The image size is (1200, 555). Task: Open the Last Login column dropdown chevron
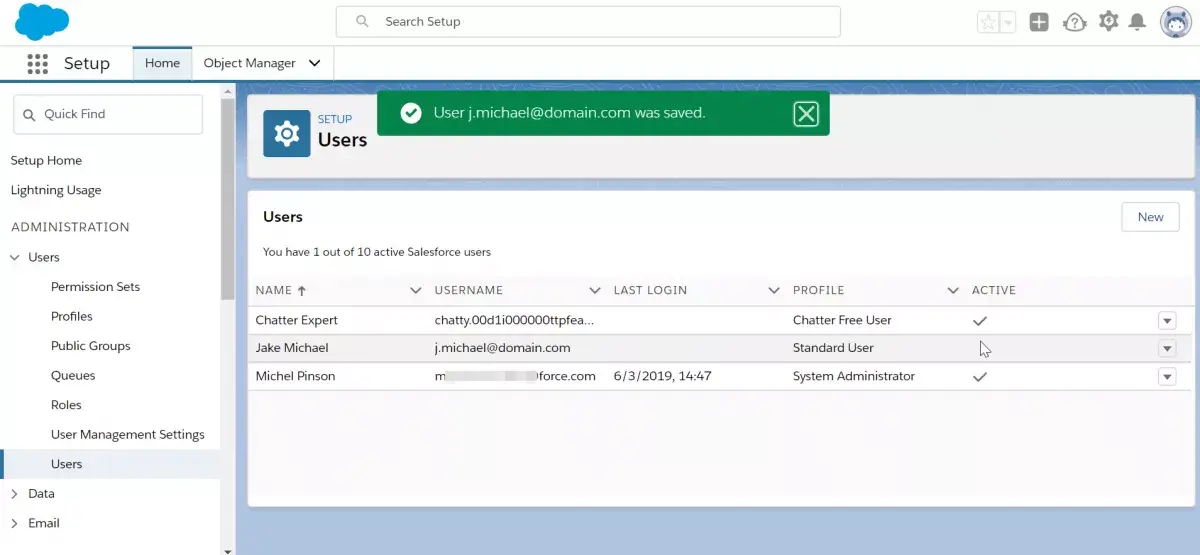774,290
